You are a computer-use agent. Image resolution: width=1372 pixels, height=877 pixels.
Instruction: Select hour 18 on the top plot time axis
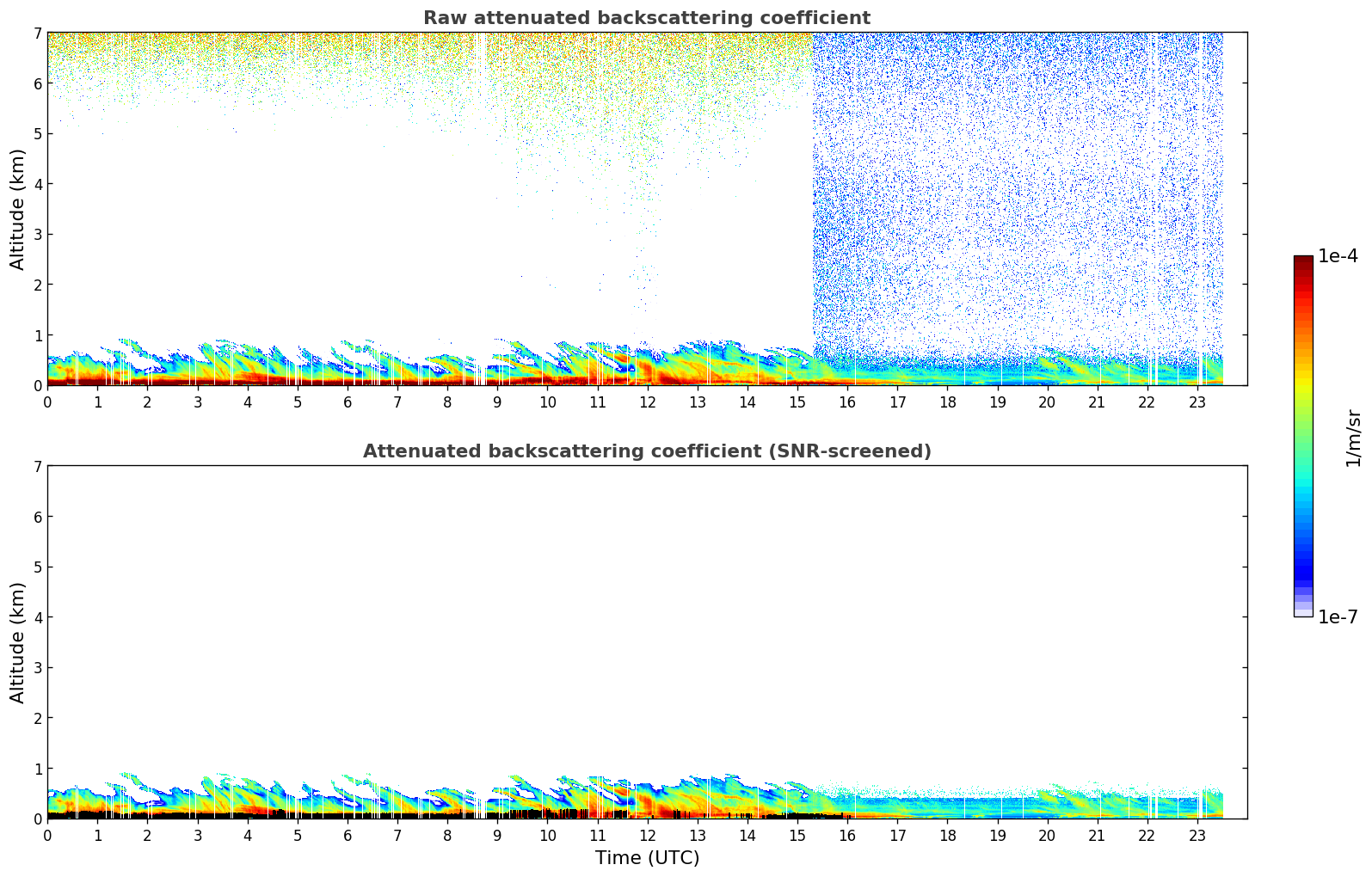point(947,402)
